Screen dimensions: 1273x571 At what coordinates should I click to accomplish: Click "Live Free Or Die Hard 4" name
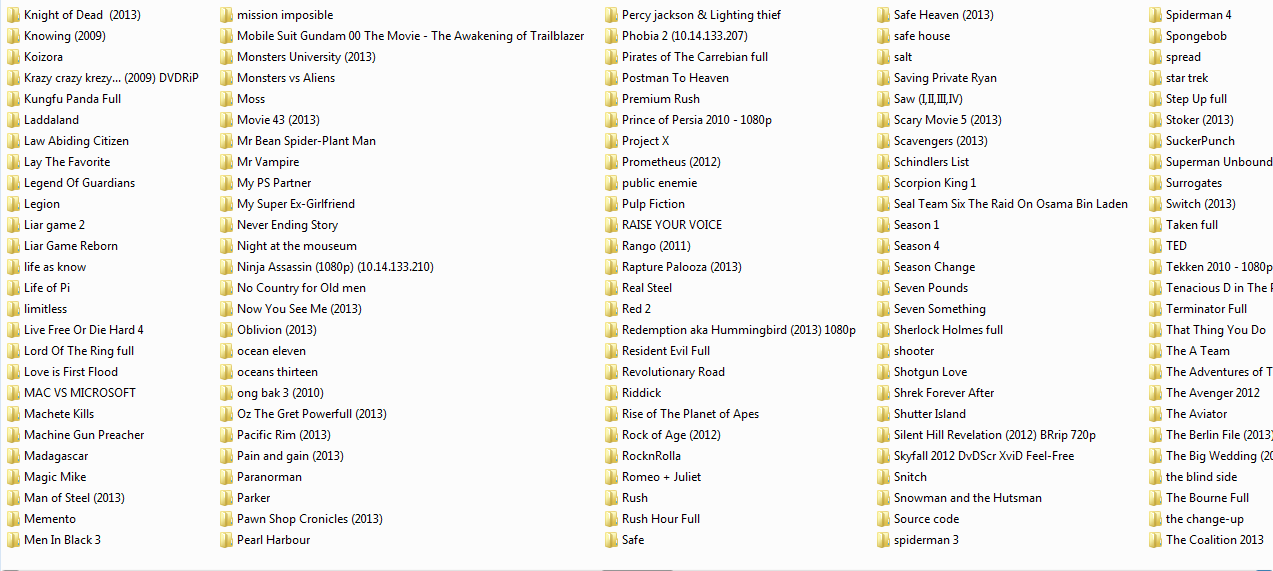pyautogui.click(x=84, y=330)
